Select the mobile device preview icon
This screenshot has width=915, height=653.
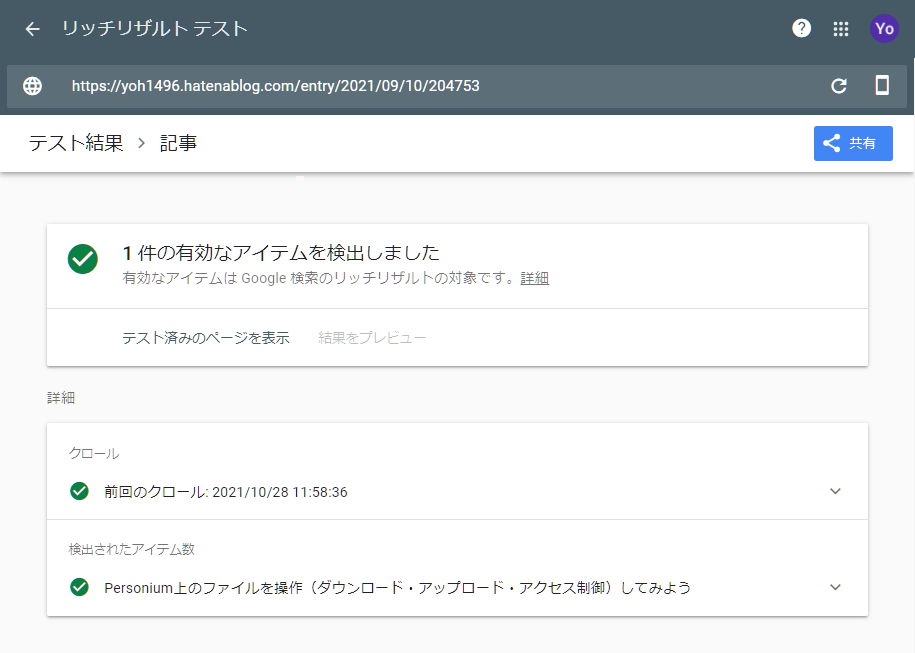pos(881,86)
